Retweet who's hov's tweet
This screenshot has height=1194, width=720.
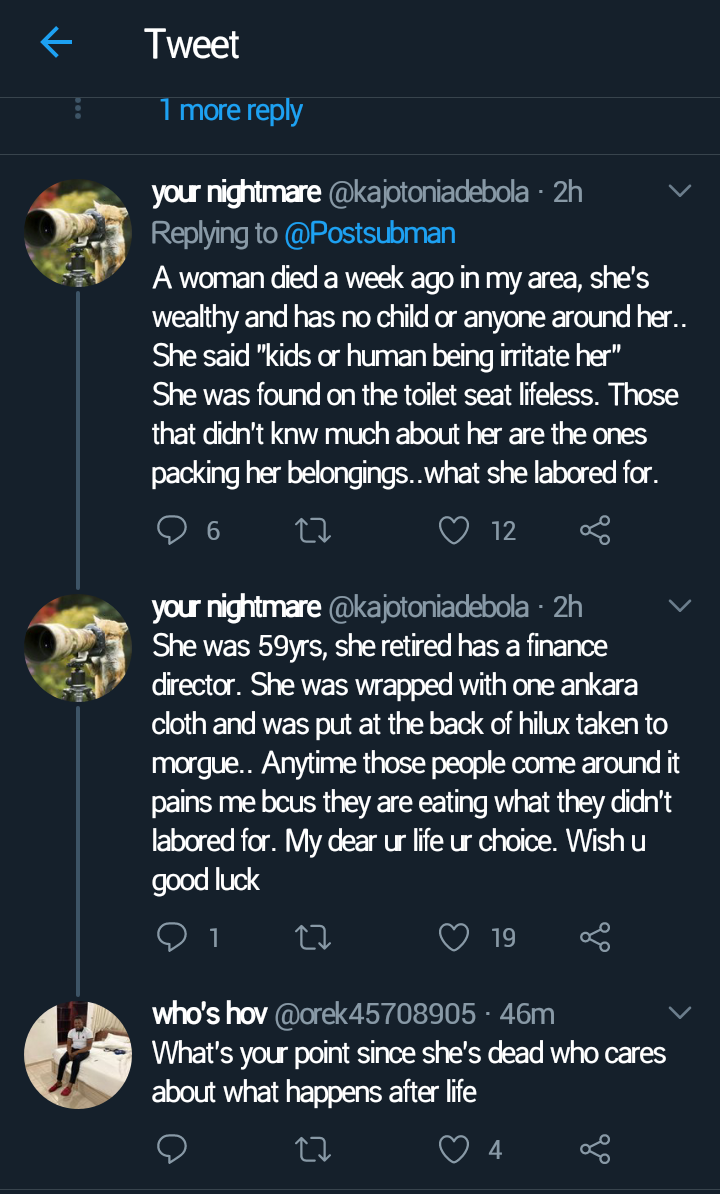click(314, 1149)
